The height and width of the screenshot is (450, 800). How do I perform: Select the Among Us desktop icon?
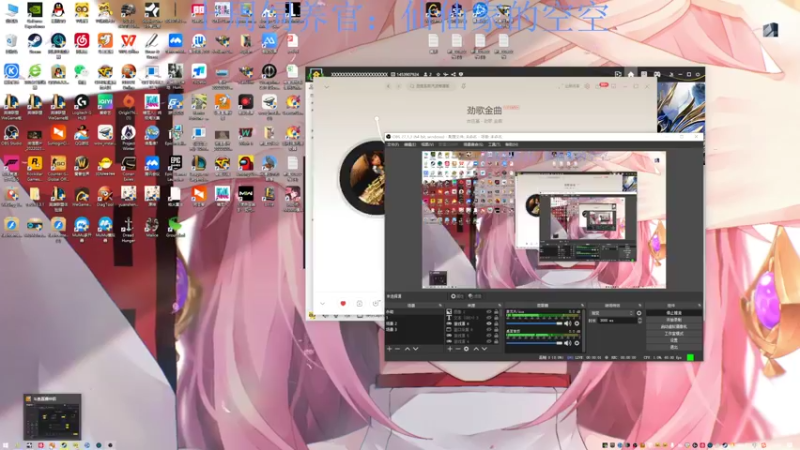tap(246, 163)
